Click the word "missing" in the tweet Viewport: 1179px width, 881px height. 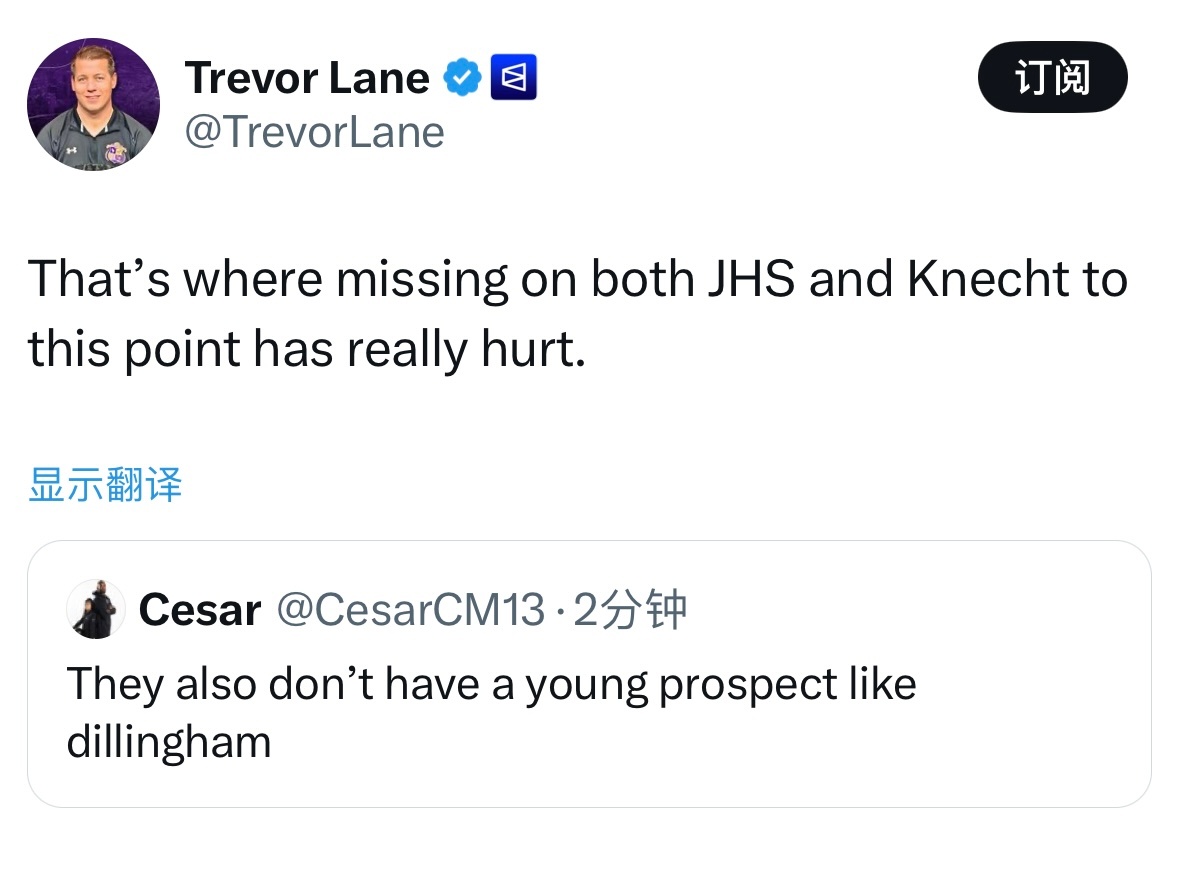tap(421, 280)
